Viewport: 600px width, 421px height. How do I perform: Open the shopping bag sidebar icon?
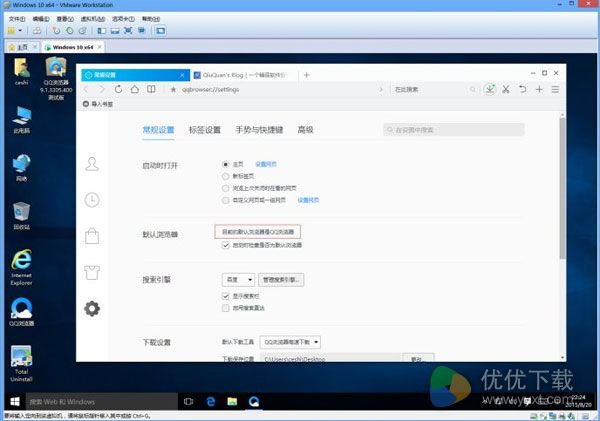92,236
